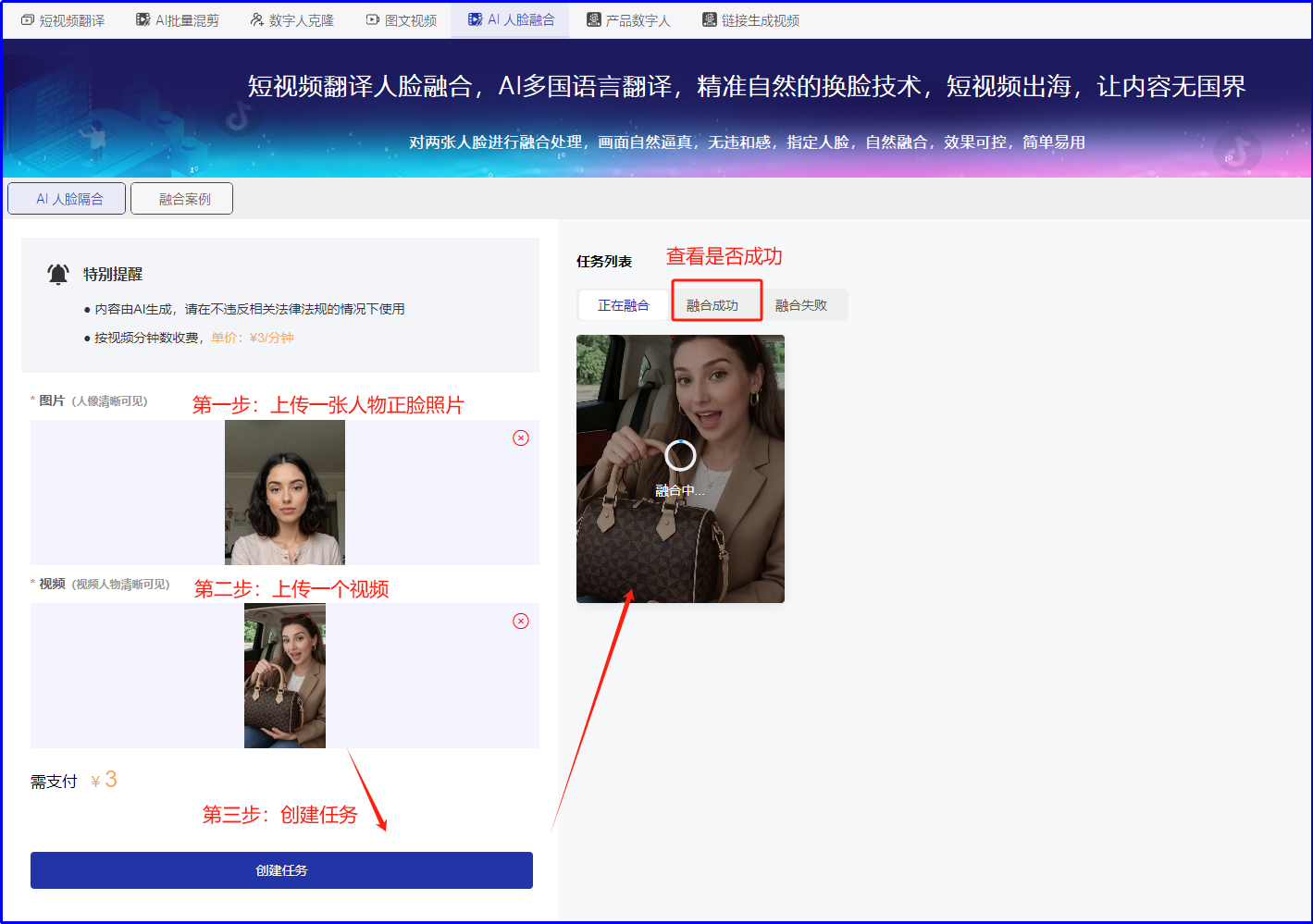1313x924 pixels.
Task: Click the 产品数字人 icon
Action: (x=594, y=19)
